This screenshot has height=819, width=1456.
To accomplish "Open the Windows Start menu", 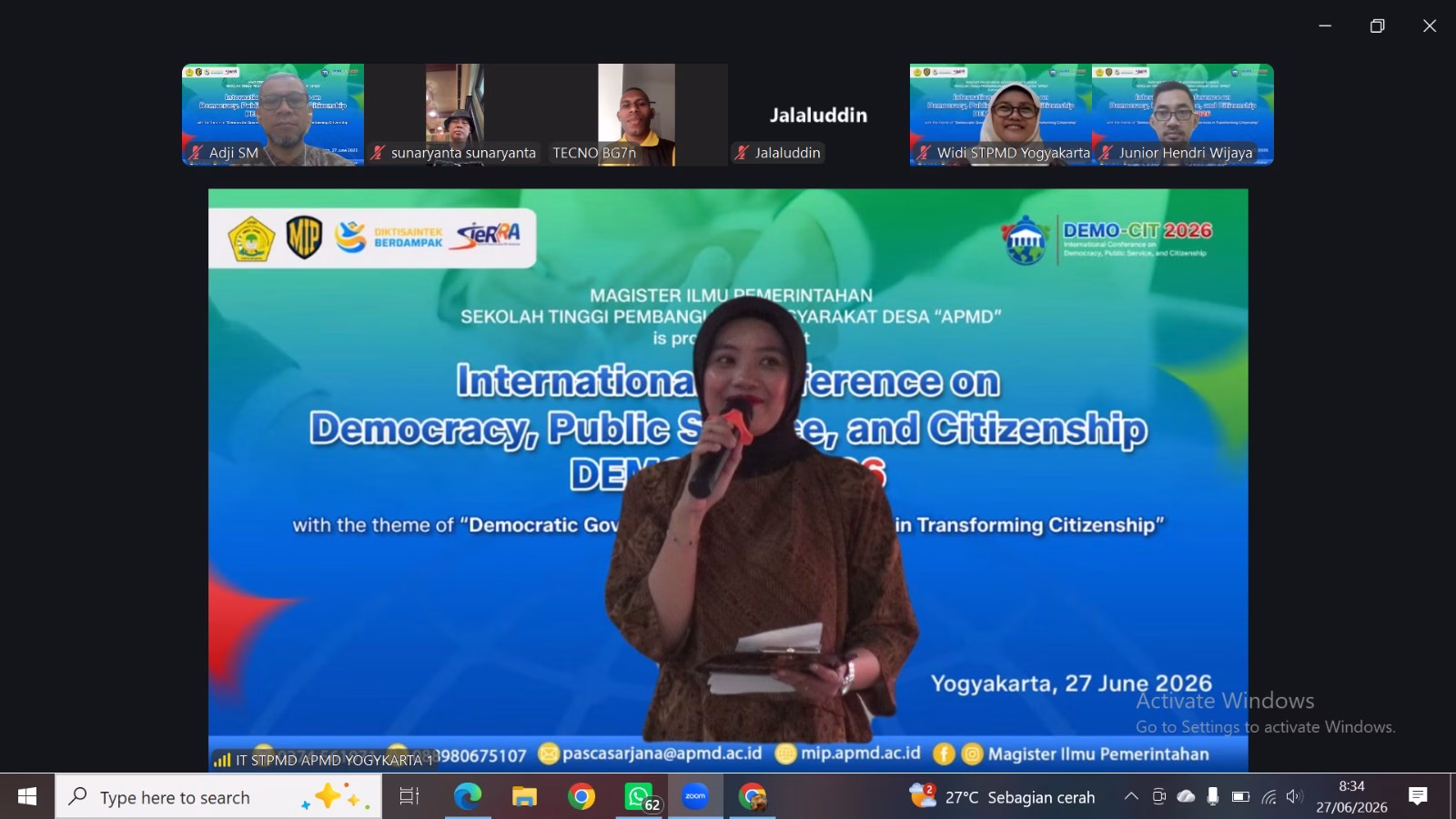I will pyautogui.click(x=26, y=797).
